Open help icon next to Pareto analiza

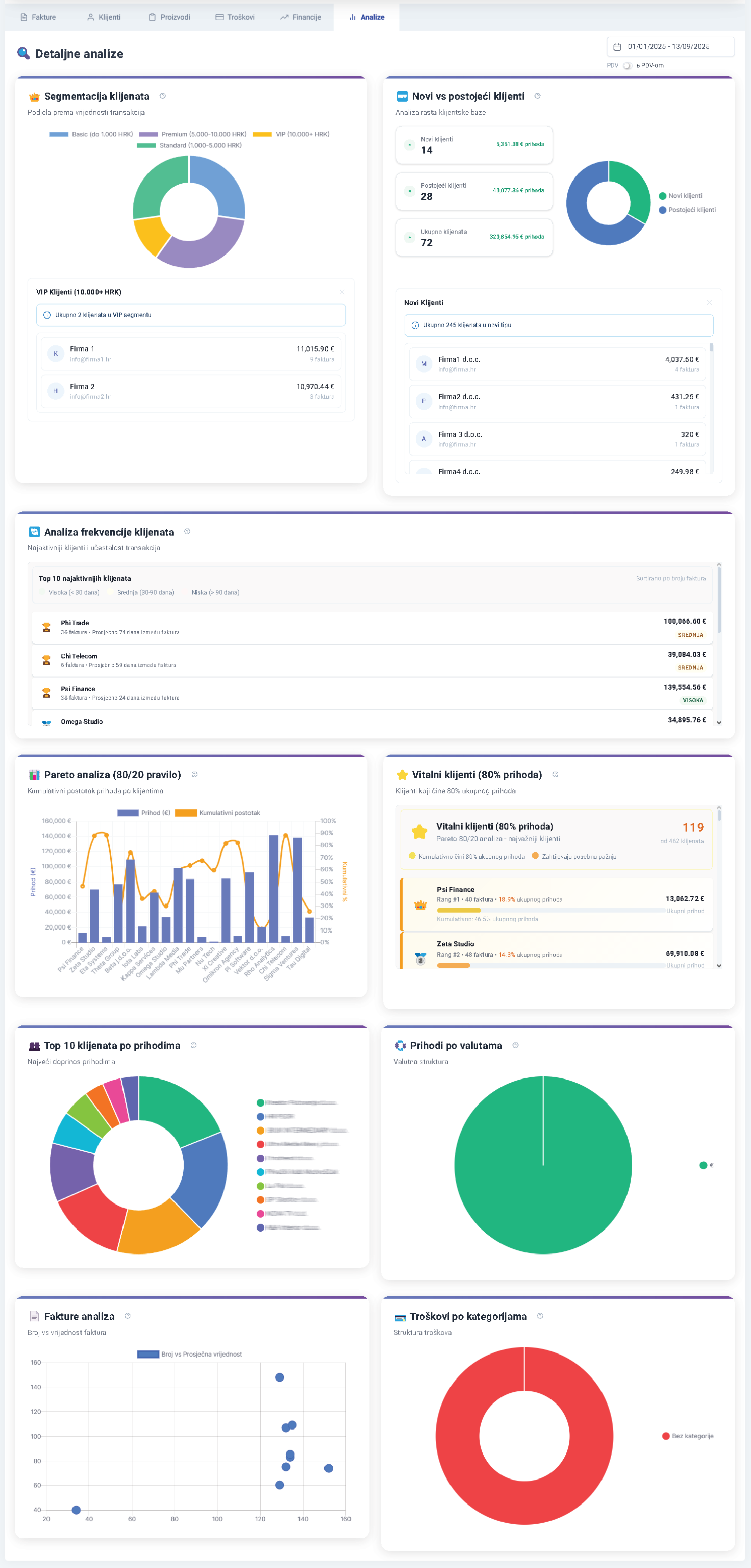tap(195, 774)
